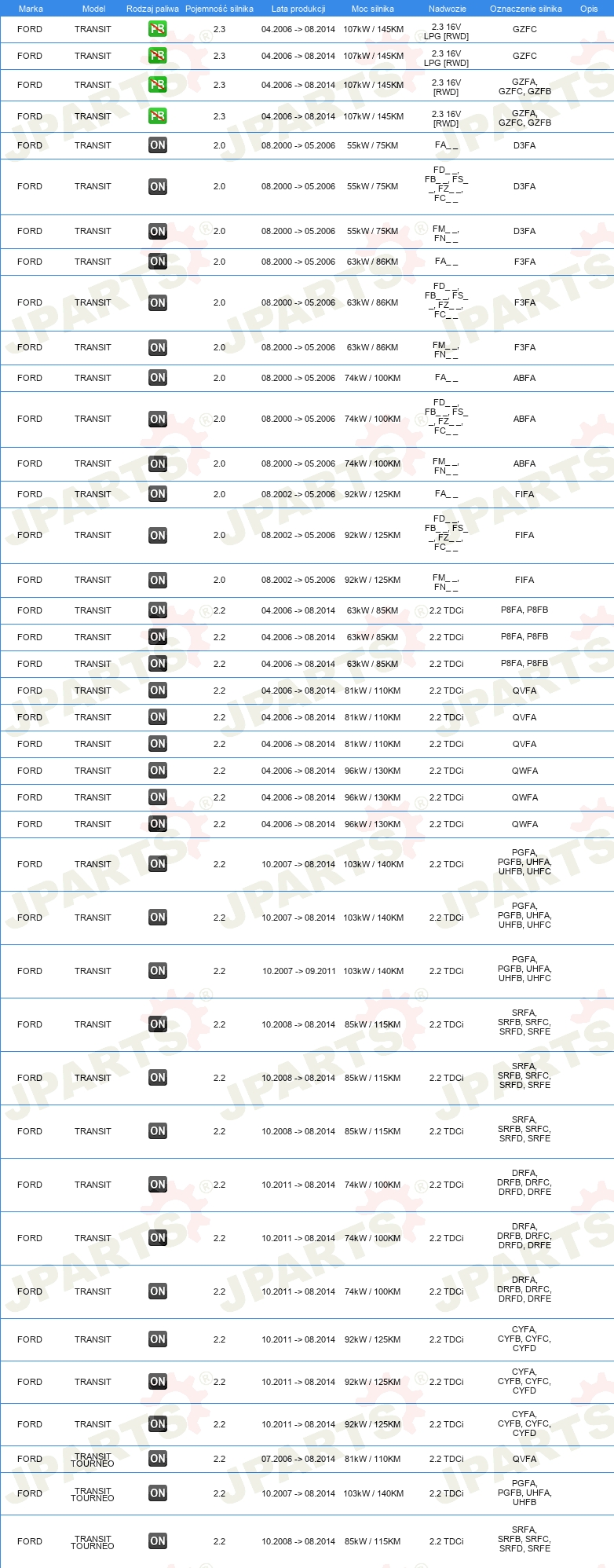
Task: Click '63kW / 86KM' in the FD__, FB__ row
Action: pos(373,302)
